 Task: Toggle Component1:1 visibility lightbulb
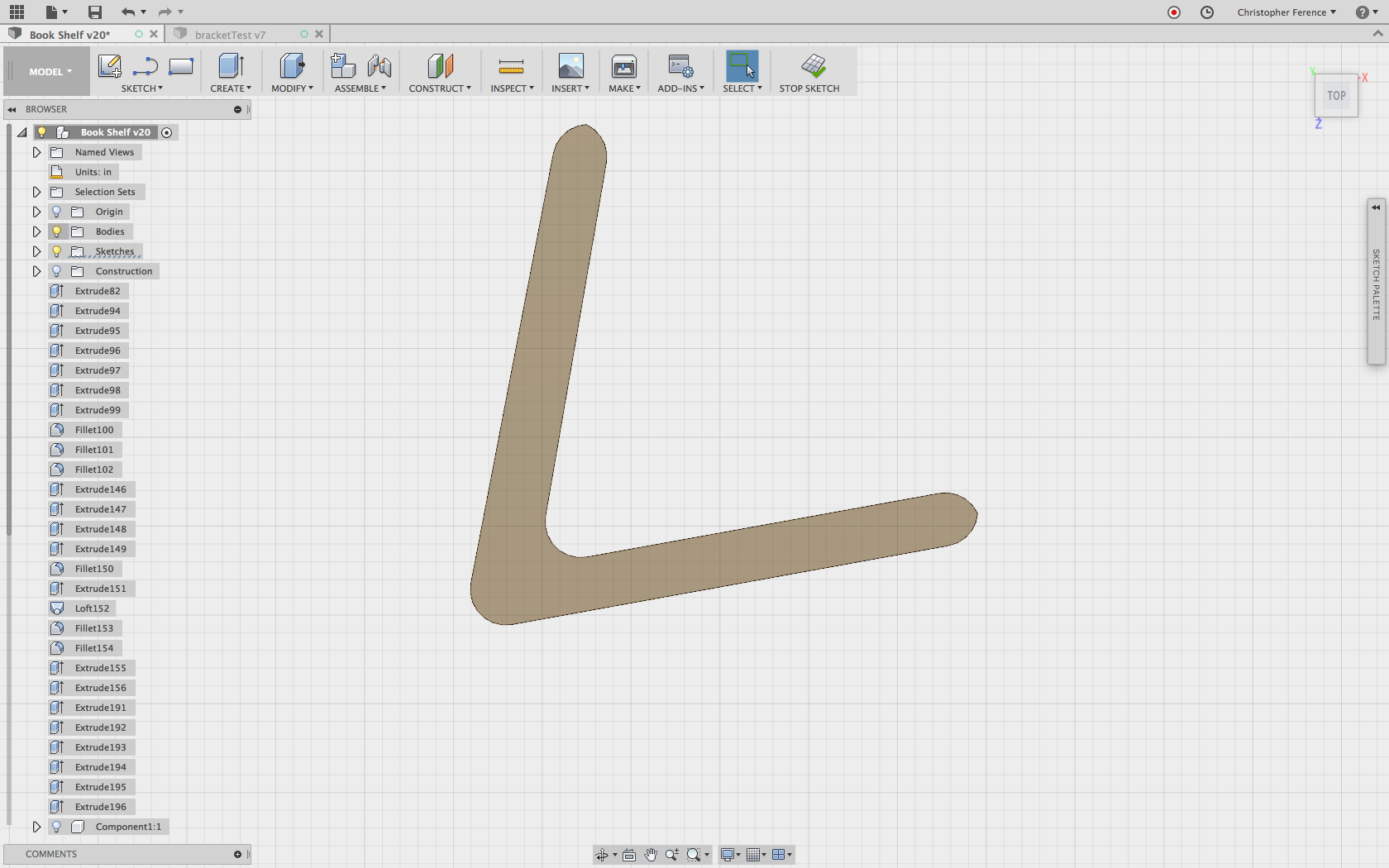(56, 827)
